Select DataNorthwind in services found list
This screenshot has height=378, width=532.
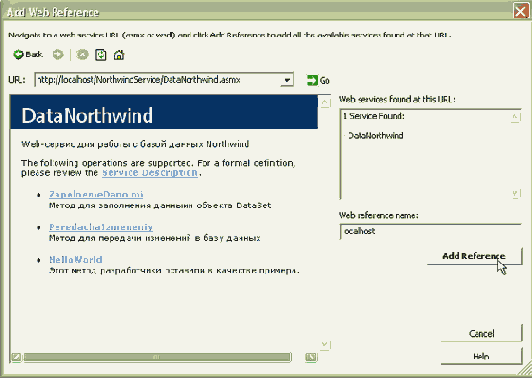click(x=376, y=135)
